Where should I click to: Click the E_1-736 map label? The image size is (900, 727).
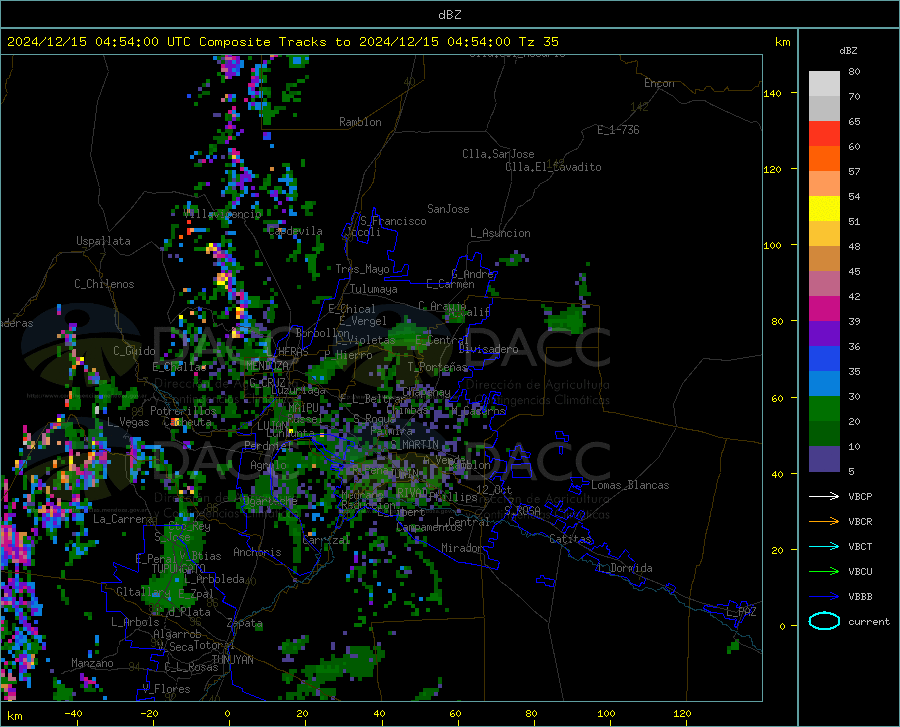(618, 130)
